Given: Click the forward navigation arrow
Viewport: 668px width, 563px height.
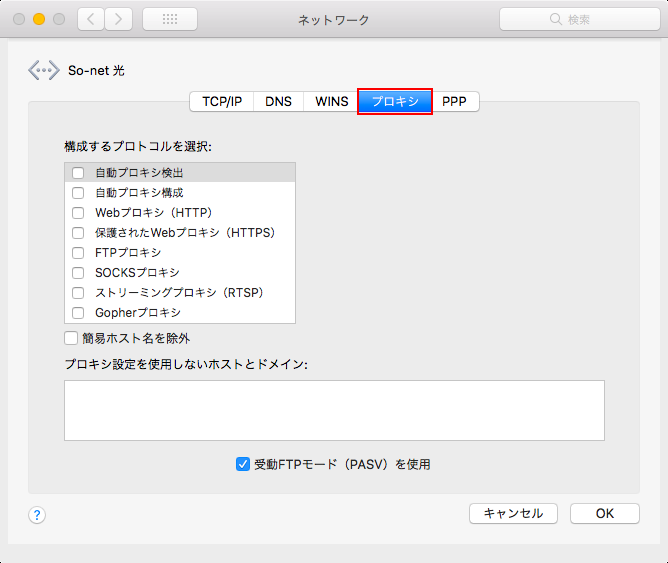Looking at the screenshot, I should (119, 19).
